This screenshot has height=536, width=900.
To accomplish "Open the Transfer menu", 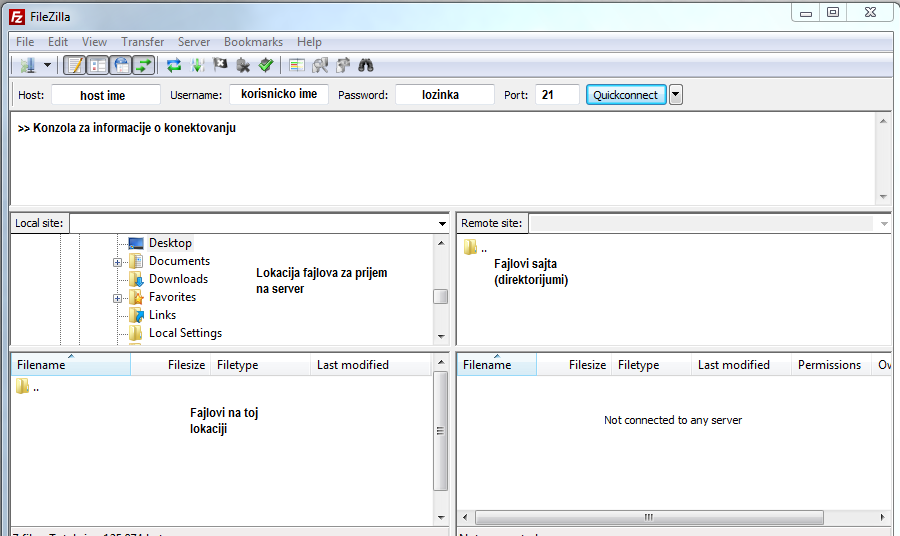I will pos(142,42).
